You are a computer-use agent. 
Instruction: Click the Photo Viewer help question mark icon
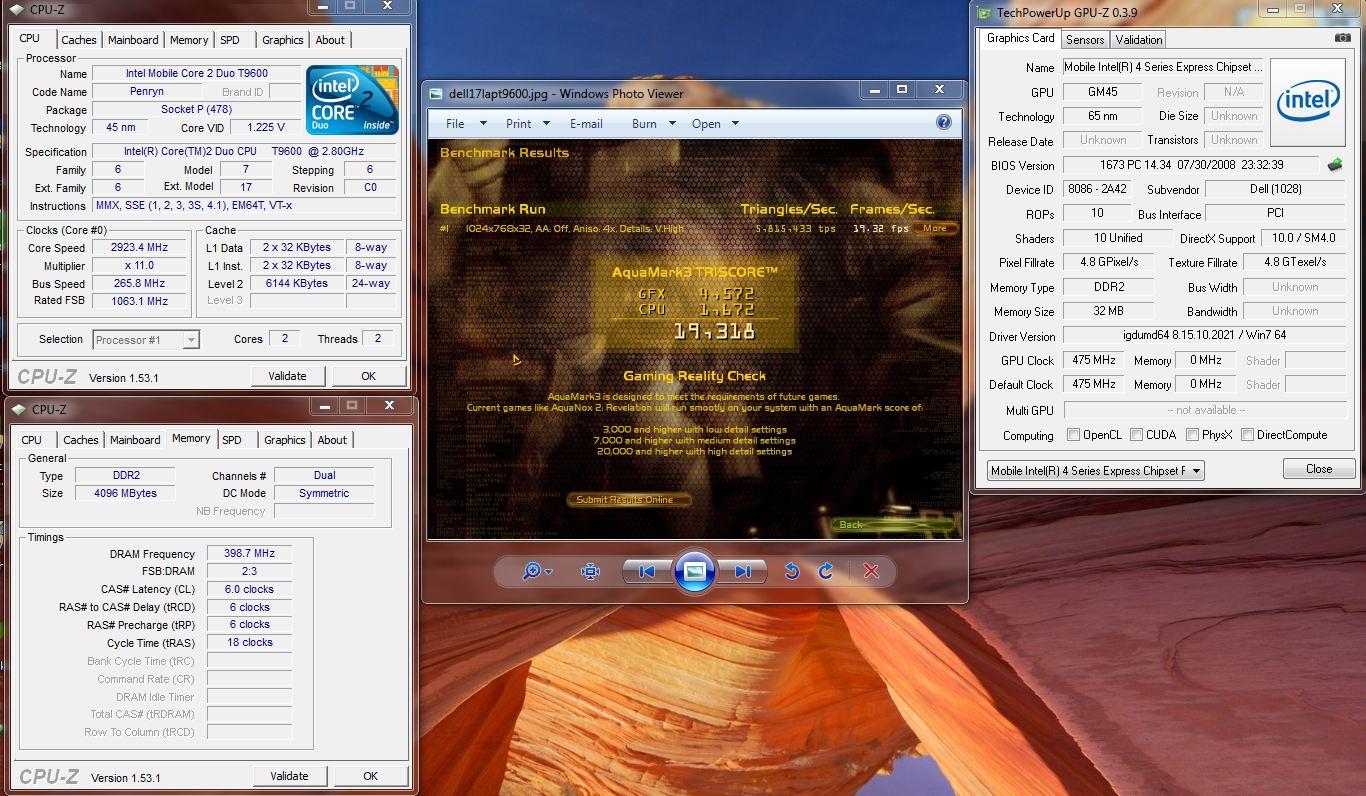click(x=943, y=122)
